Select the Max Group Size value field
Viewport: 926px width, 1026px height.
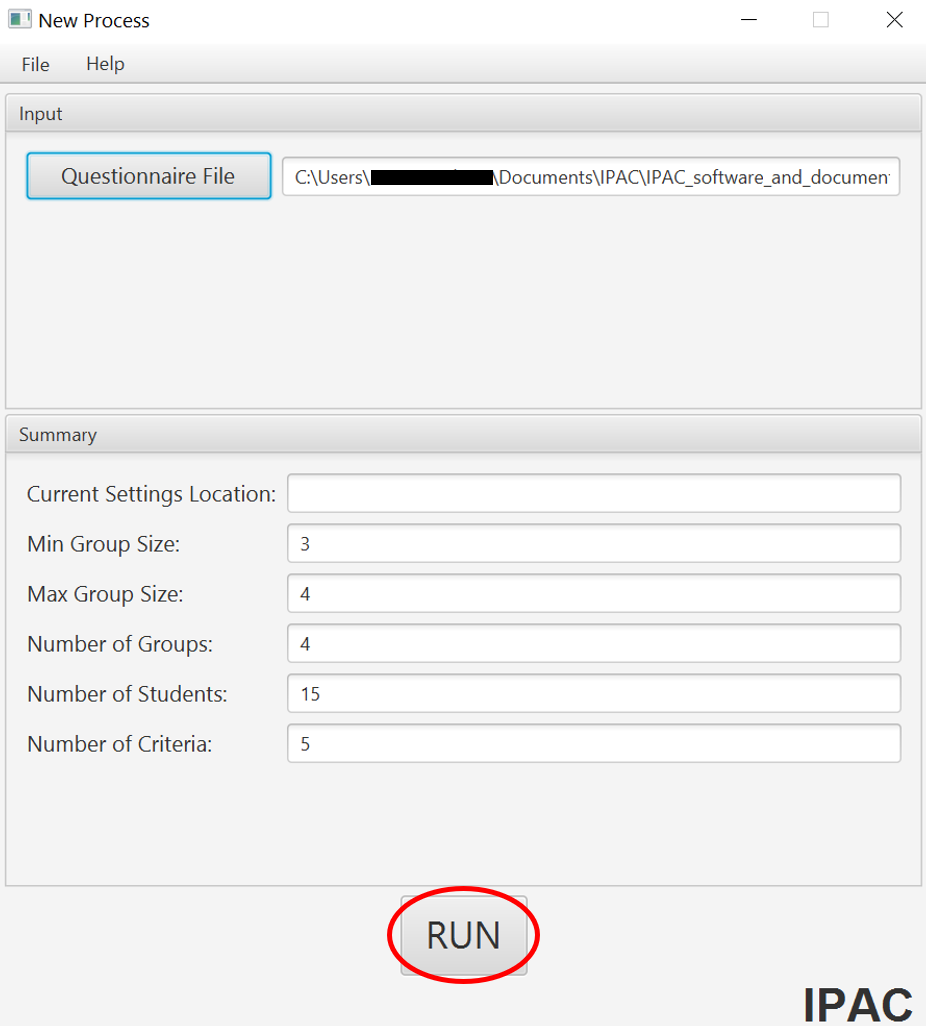click(x=593, y=593)
